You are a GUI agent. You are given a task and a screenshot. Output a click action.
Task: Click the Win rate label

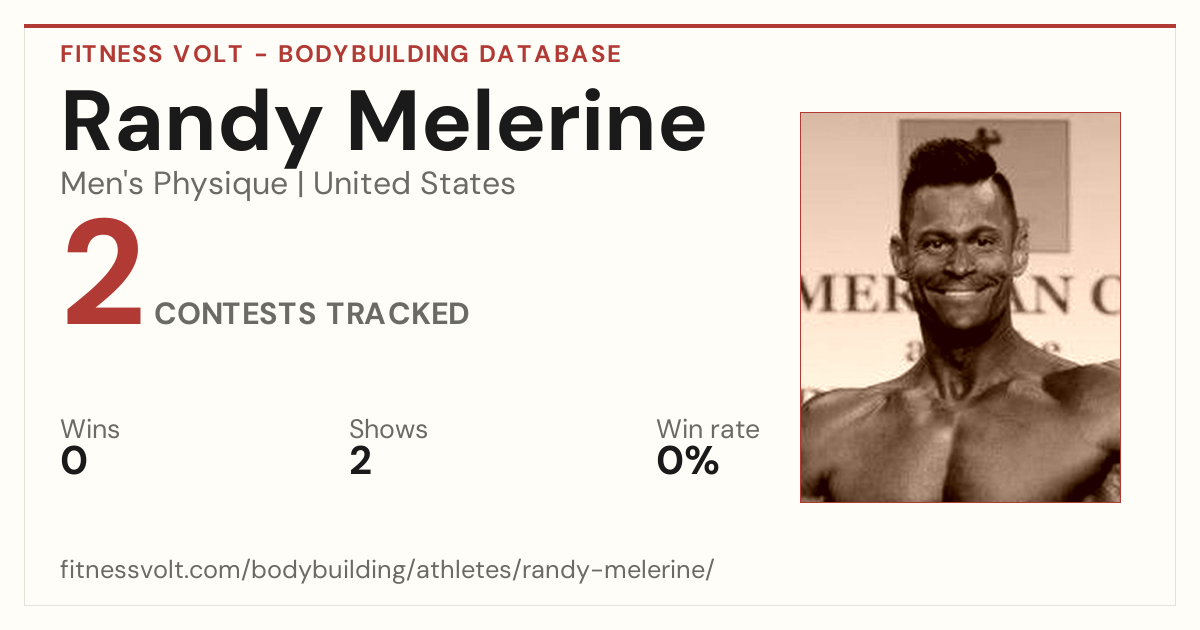pyautogui.click(x=708, y=429)
